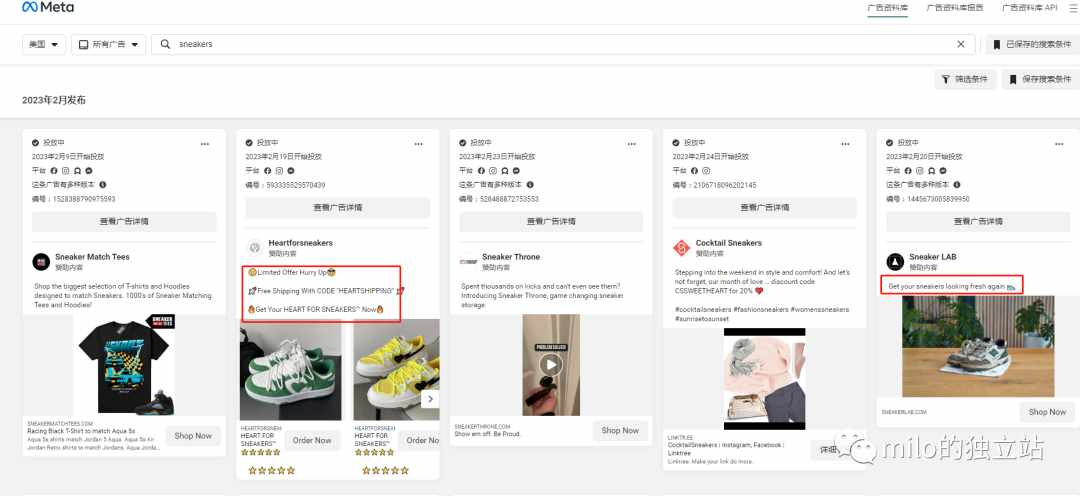
Task: Open the hamburger menu at top right
Action: [x=1073, y=8]
